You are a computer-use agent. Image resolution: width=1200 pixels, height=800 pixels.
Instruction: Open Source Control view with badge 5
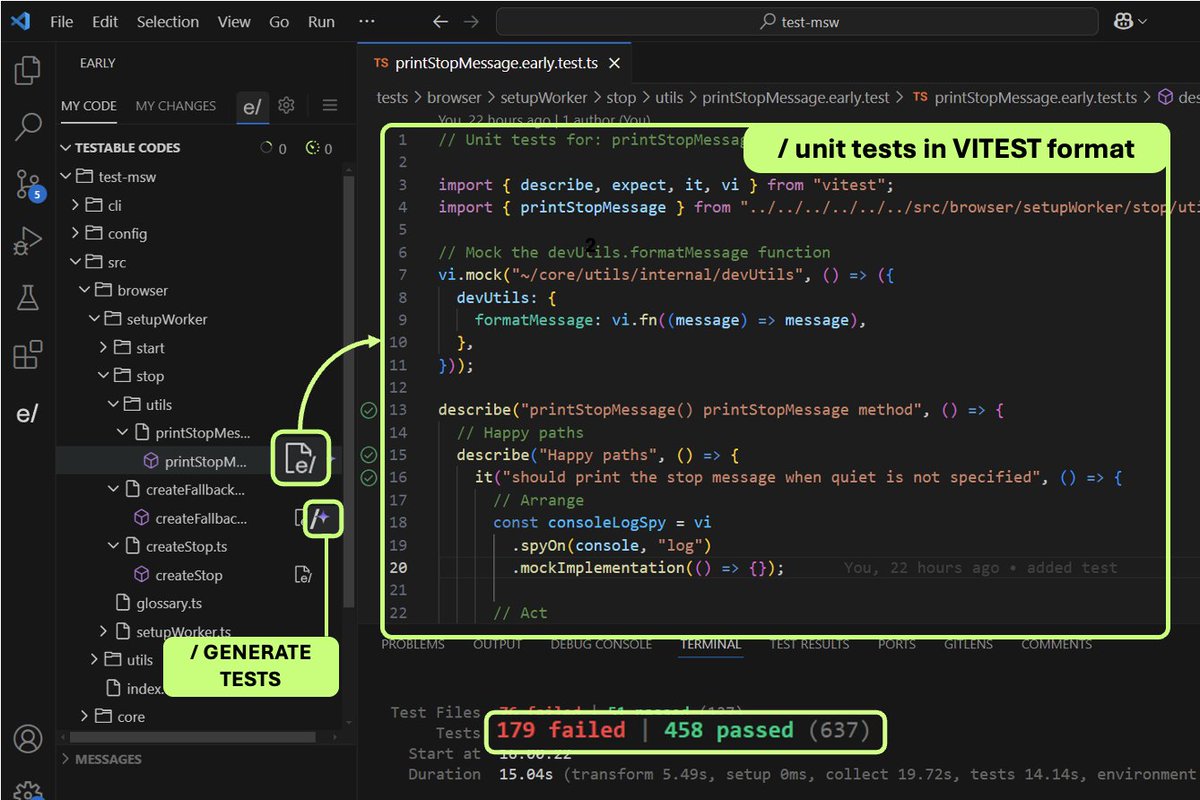coord(29,184)
